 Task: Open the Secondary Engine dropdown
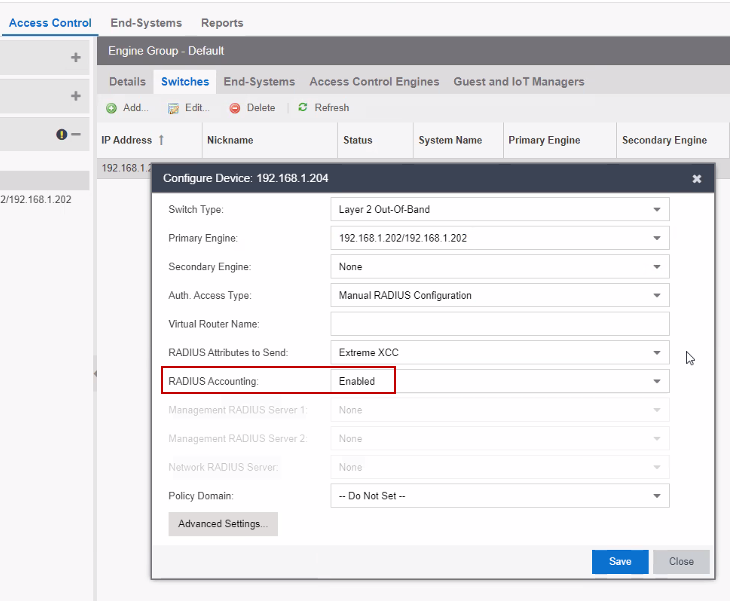pos(656,267)
